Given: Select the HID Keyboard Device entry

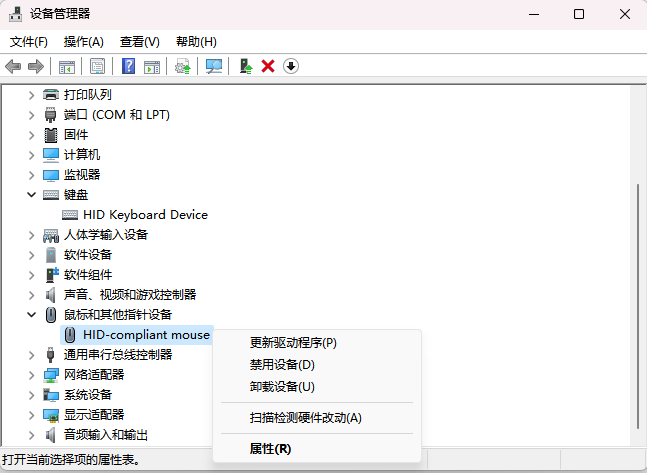Looking at the screenshot, I should (145, 215).
